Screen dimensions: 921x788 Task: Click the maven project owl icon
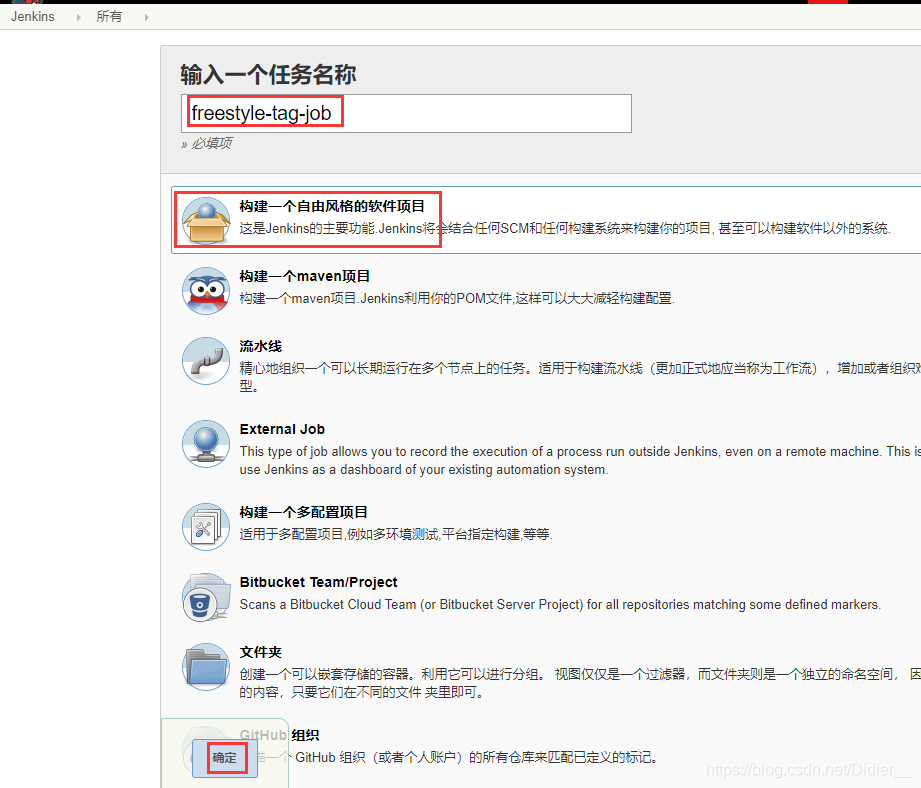tap(206, 291)
